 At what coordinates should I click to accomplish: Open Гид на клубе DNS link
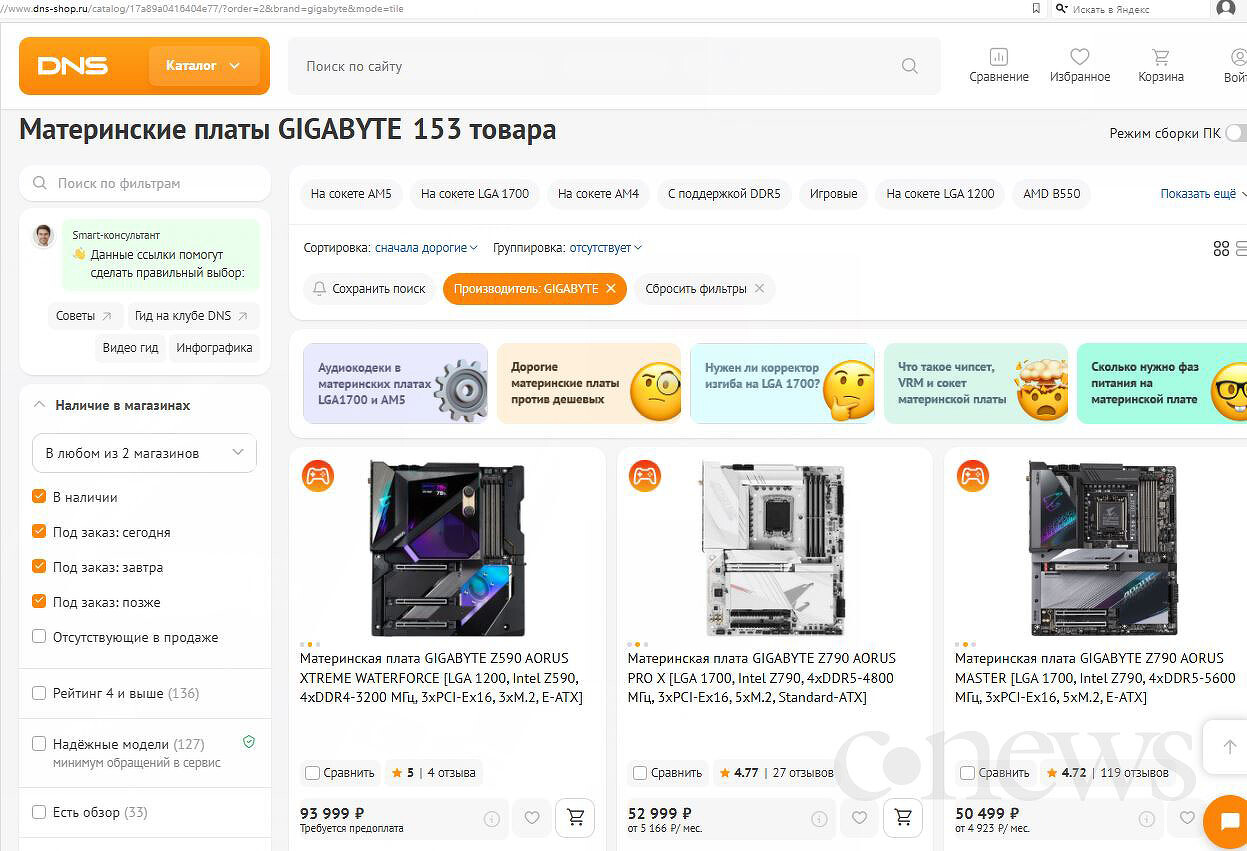point(193,316)
